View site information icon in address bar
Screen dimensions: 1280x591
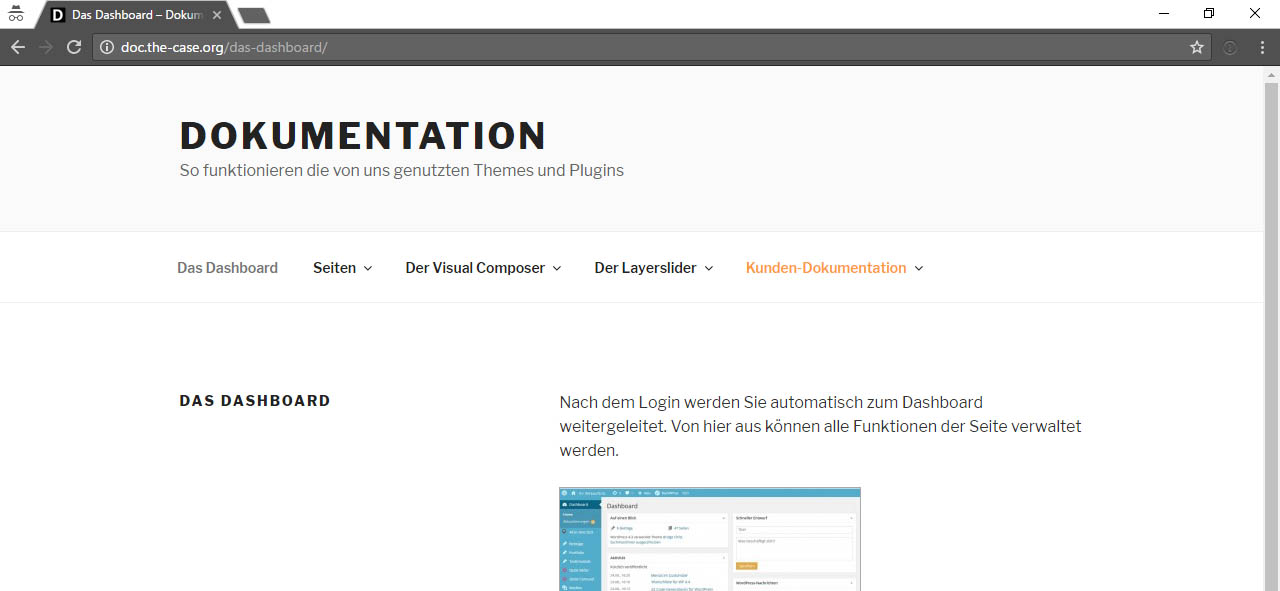pos(107,47)
